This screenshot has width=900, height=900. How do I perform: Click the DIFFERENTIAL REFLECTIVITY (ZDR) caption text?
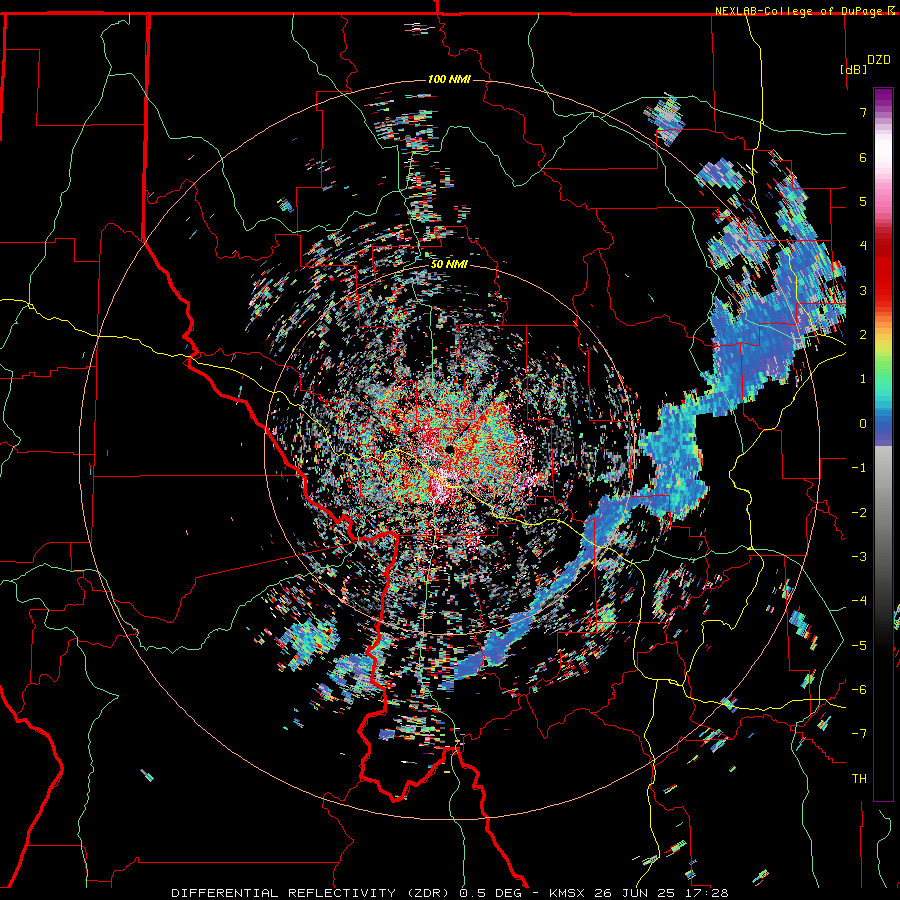click(312, 893)
